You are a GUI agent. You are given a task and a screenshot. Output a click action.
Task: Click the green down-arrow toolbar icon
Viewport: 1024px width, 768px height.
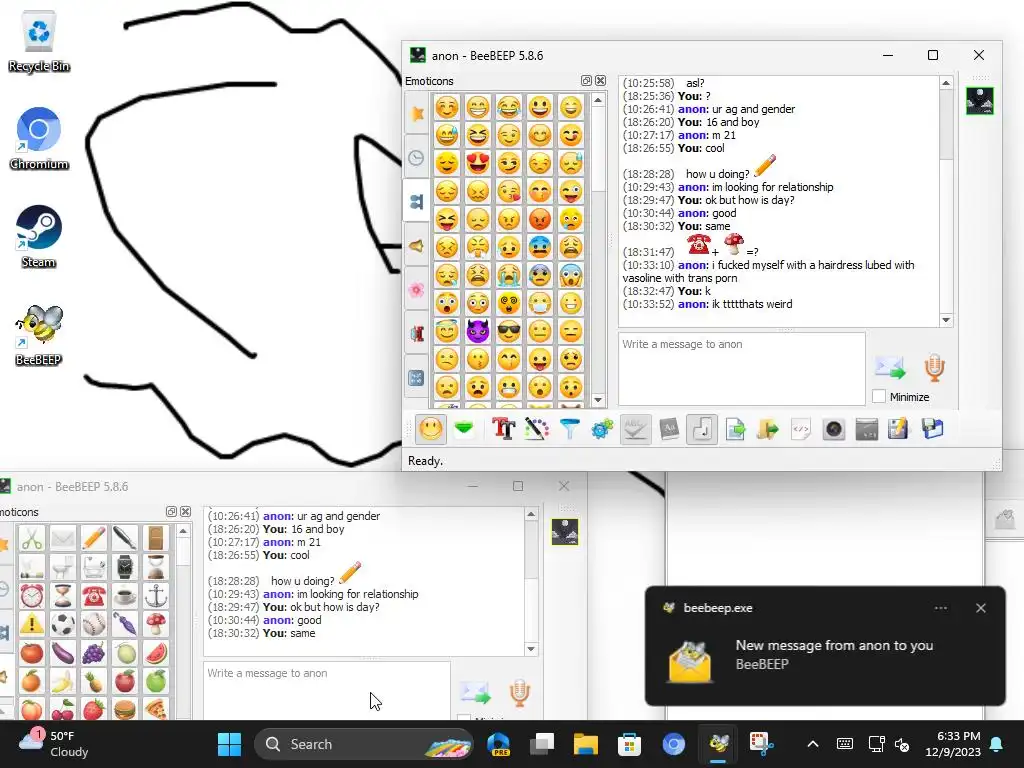pos(464,429)
